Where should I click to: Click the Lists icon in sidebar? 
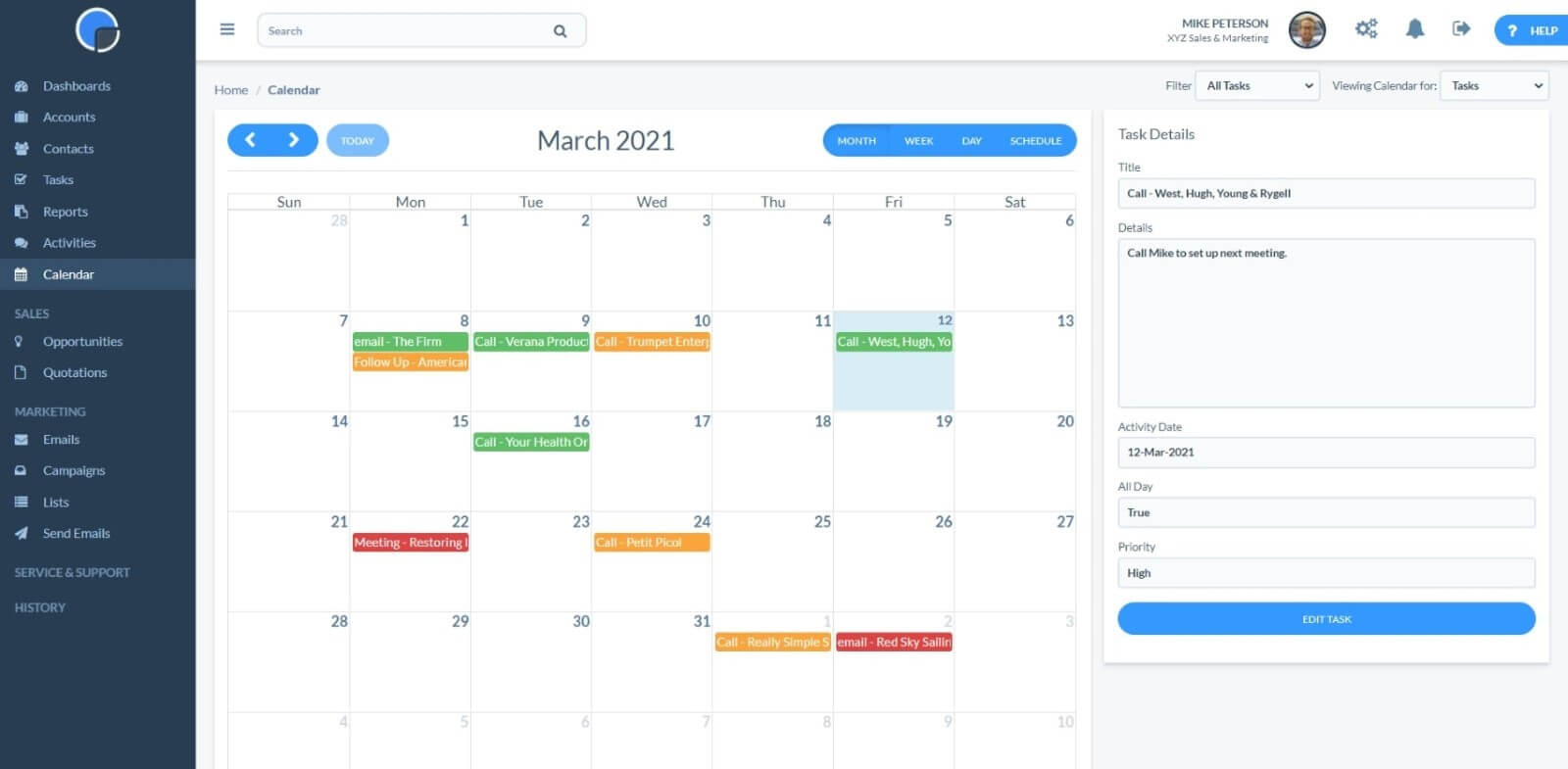(21, 502)
